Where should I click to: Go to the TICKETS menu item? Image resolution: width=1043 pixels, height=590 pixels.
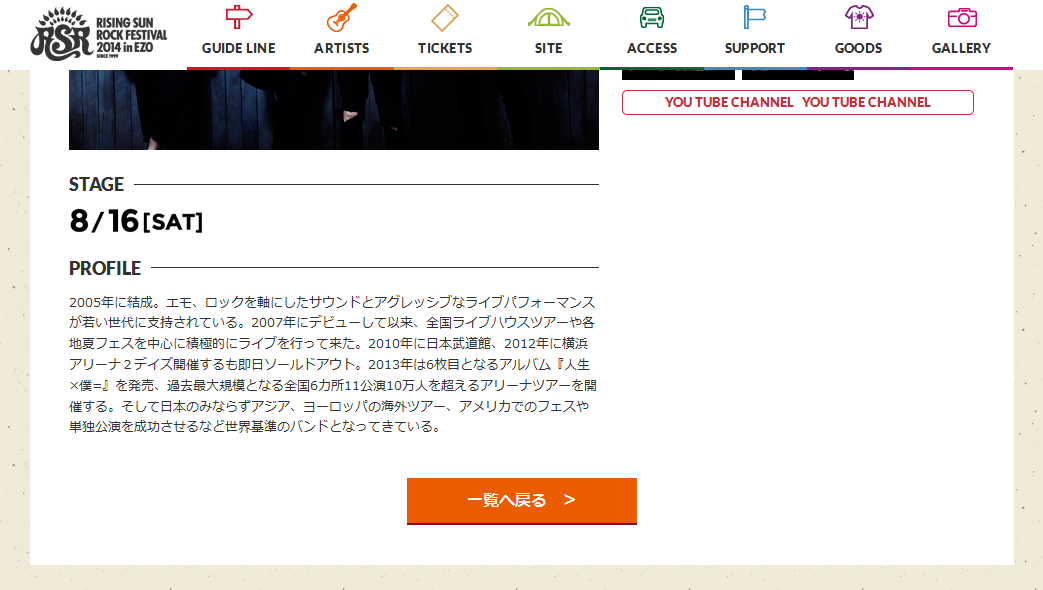(444, 48)
